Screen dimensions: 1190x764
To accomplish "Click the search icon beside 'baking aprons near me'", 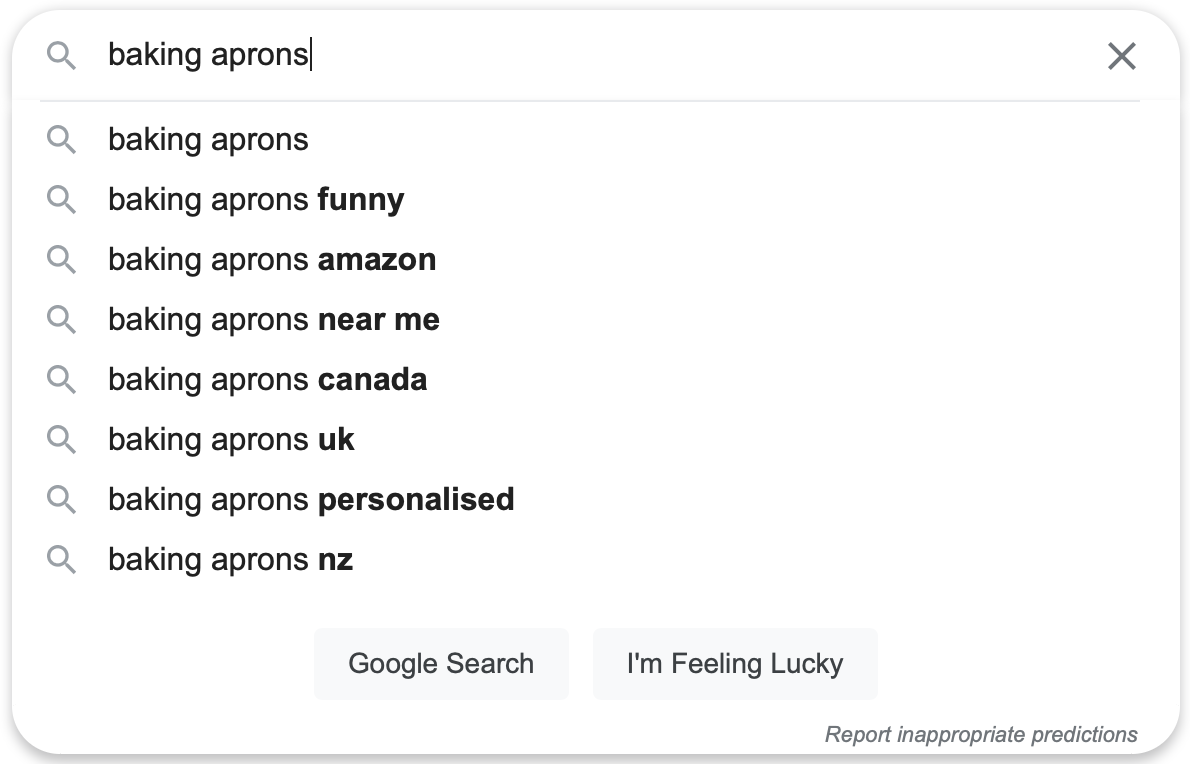I will pos(62,319).
